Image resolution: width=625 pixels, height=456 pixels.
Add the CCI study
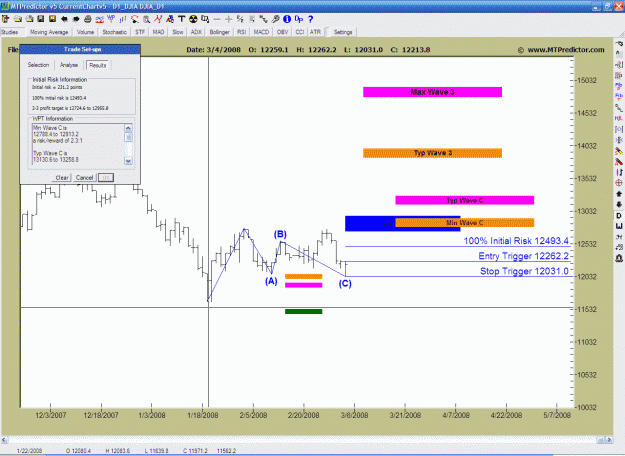click(x=300, y=32)
